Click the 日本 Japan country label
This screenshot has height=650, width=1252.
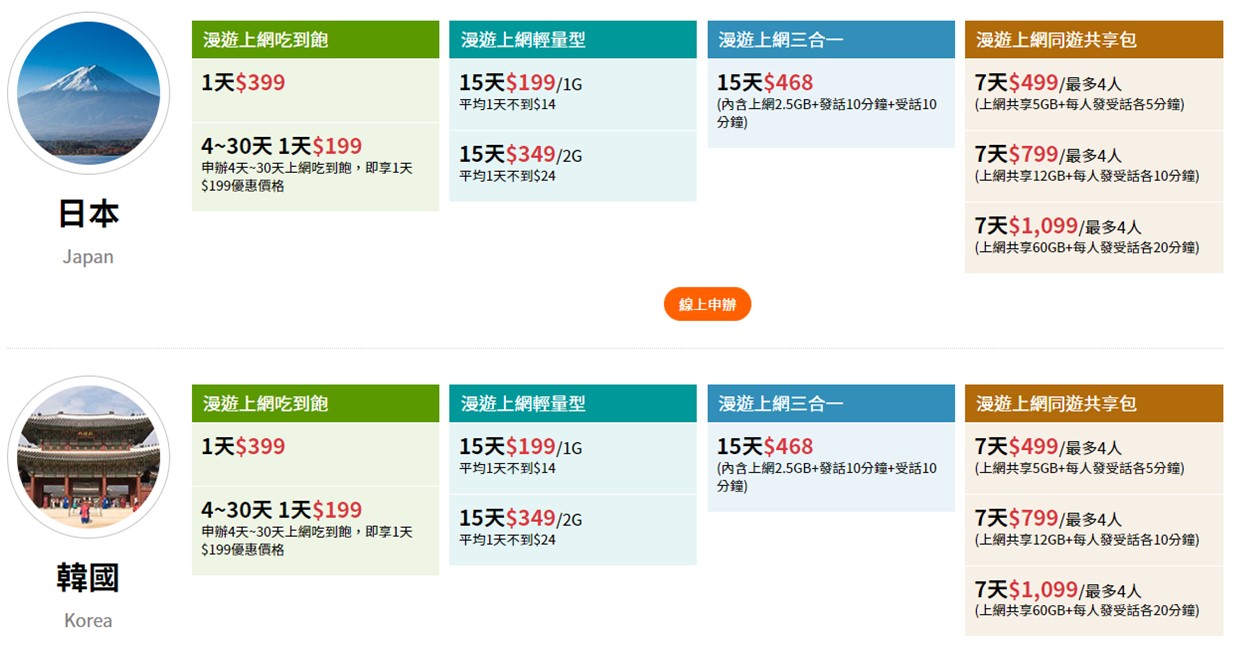pyautogui.click(x=88, y=214)
